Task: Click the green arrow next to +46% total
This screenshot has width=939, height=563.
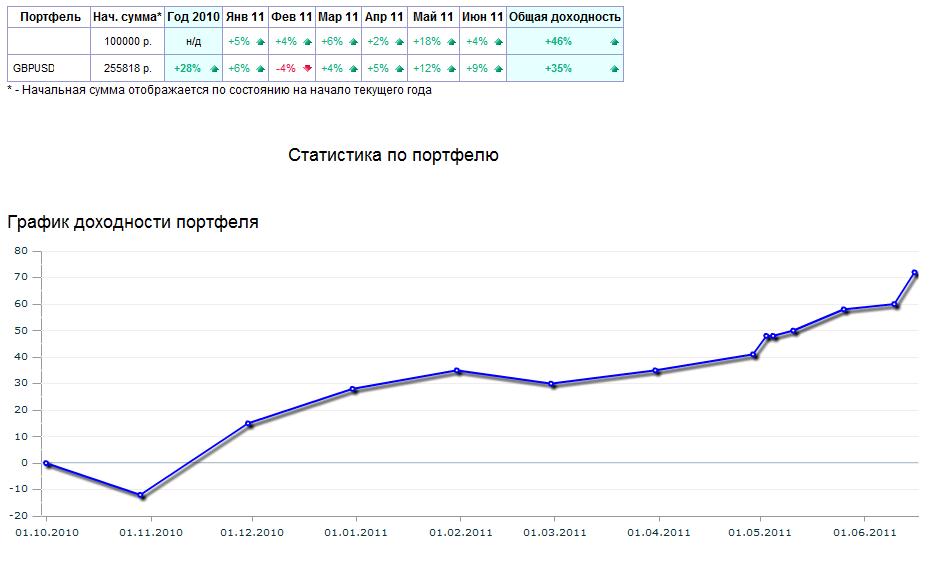Action: (614, 42)
